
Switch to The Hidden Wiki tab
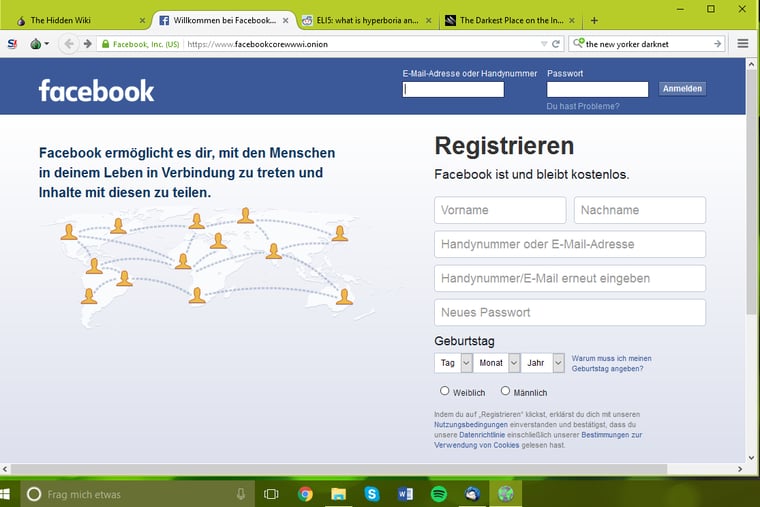(75, 20)
